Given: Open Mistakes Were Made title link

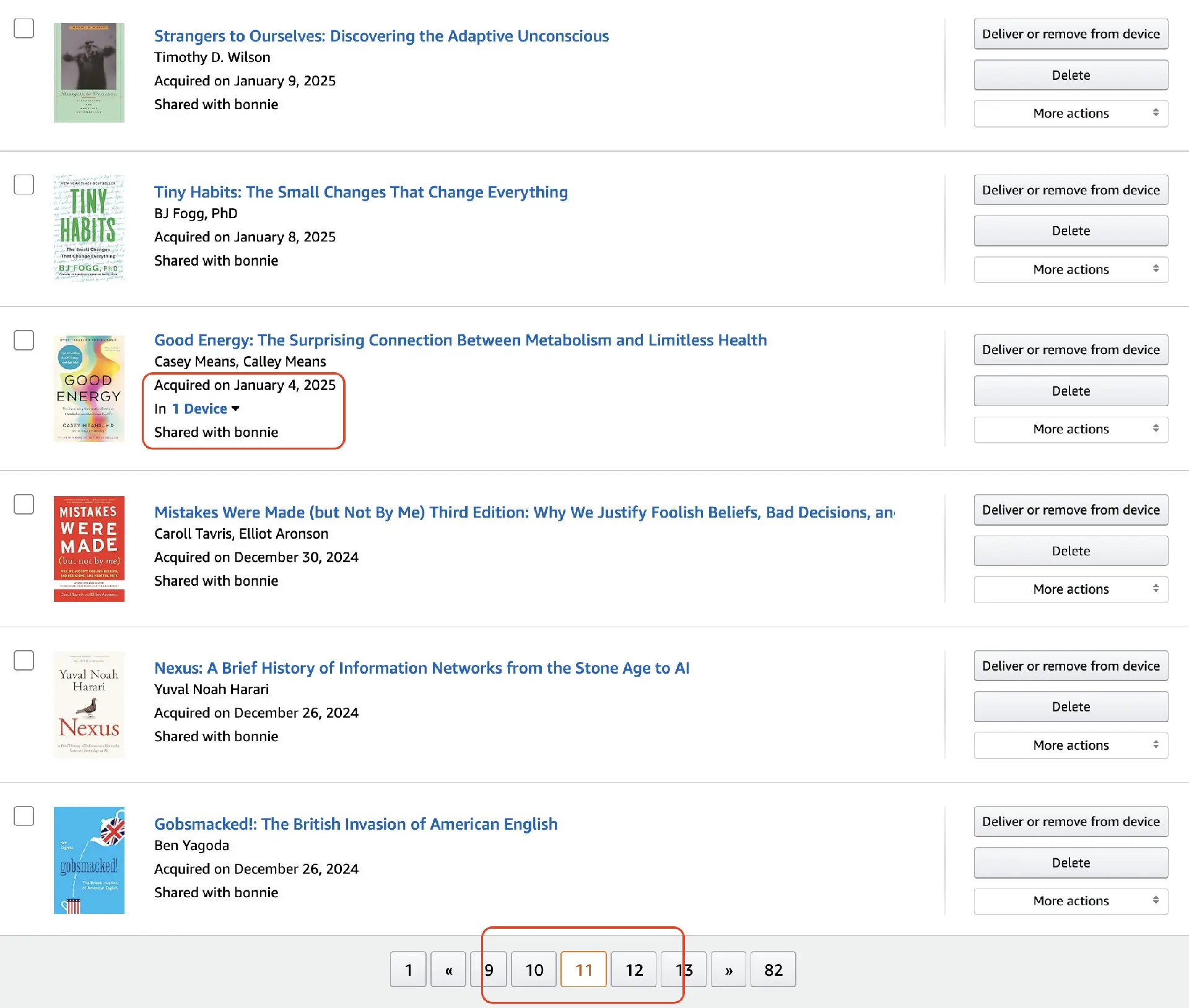Looking at the screenshot, I should (524, 512).
